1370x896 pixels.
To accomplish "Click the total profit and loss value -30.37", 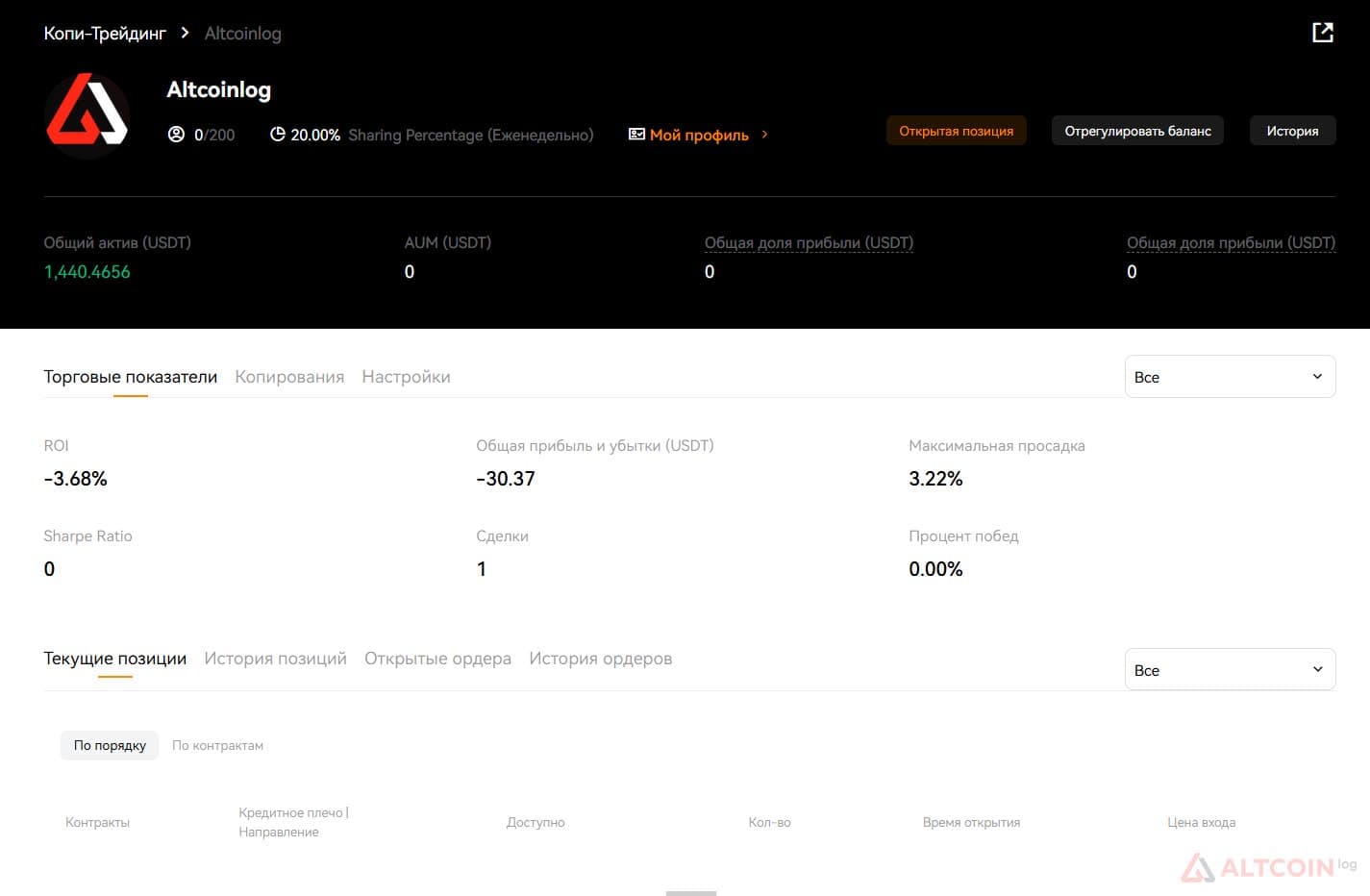I will click(506, 479).
